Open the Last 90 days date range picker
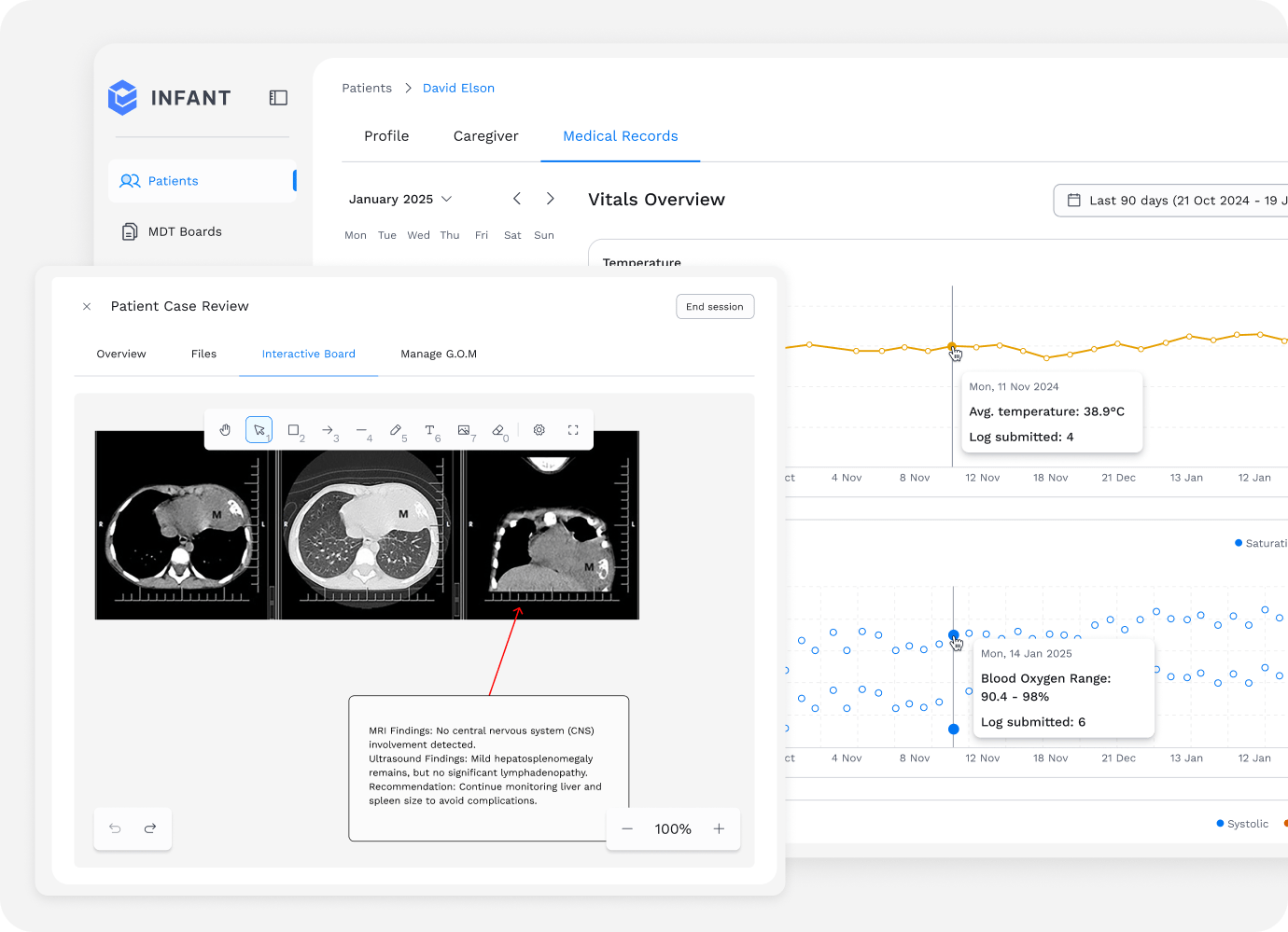This screenshot has height=932, width=1288. point(1171,201)
